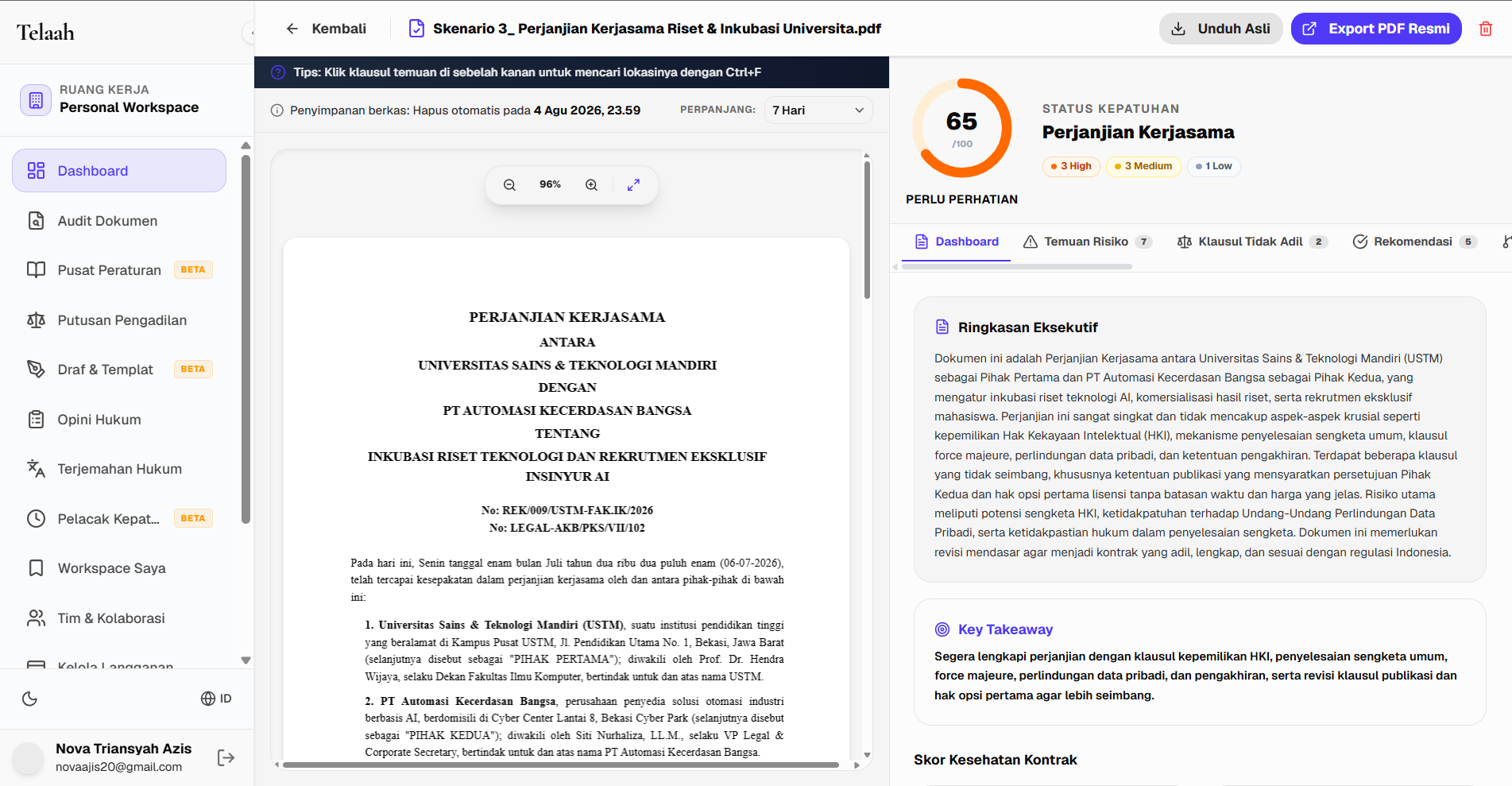Click the 65/100 compliance score gauge
This screenshot has height=786, width=1512.
coord(961,128)
